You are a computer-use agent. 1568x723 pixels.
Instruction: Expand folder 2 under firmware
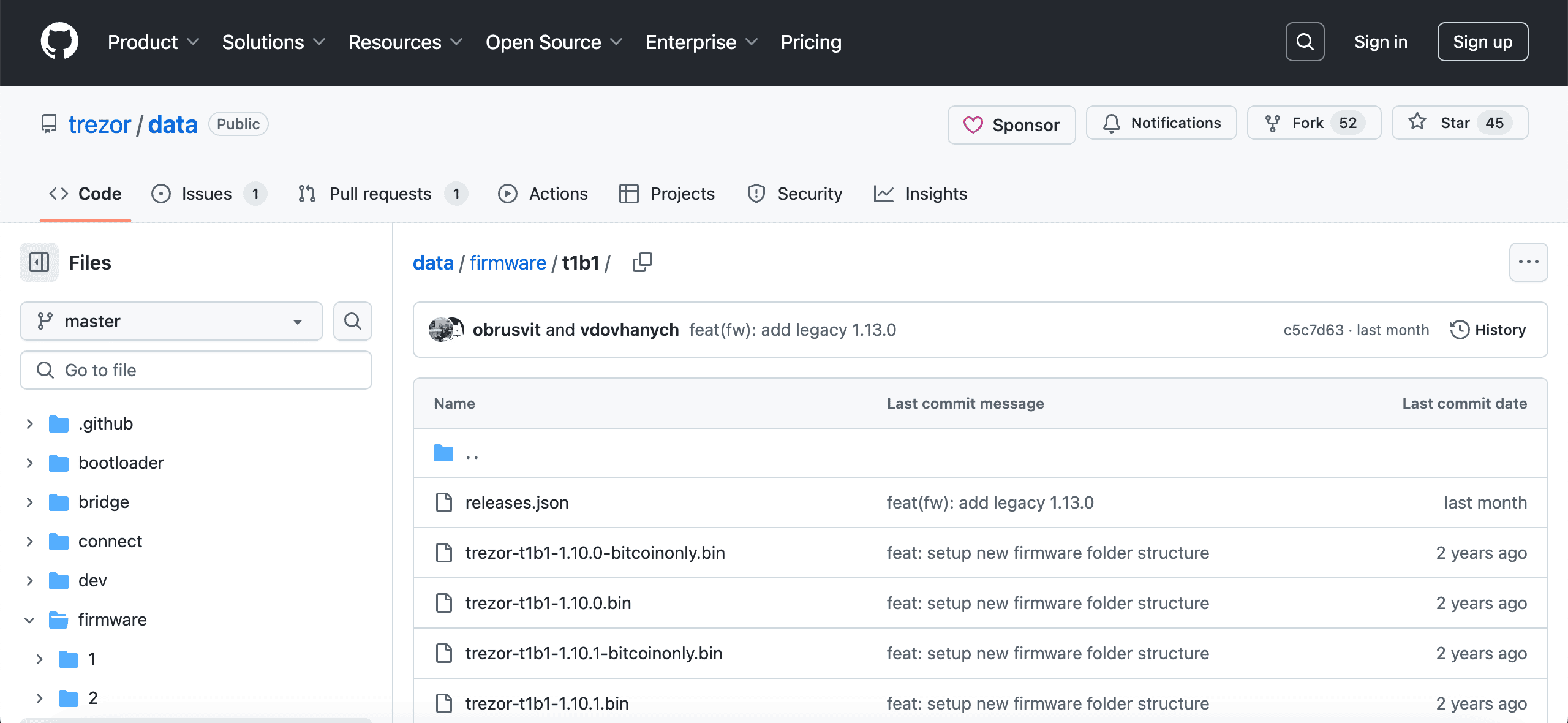39,698
